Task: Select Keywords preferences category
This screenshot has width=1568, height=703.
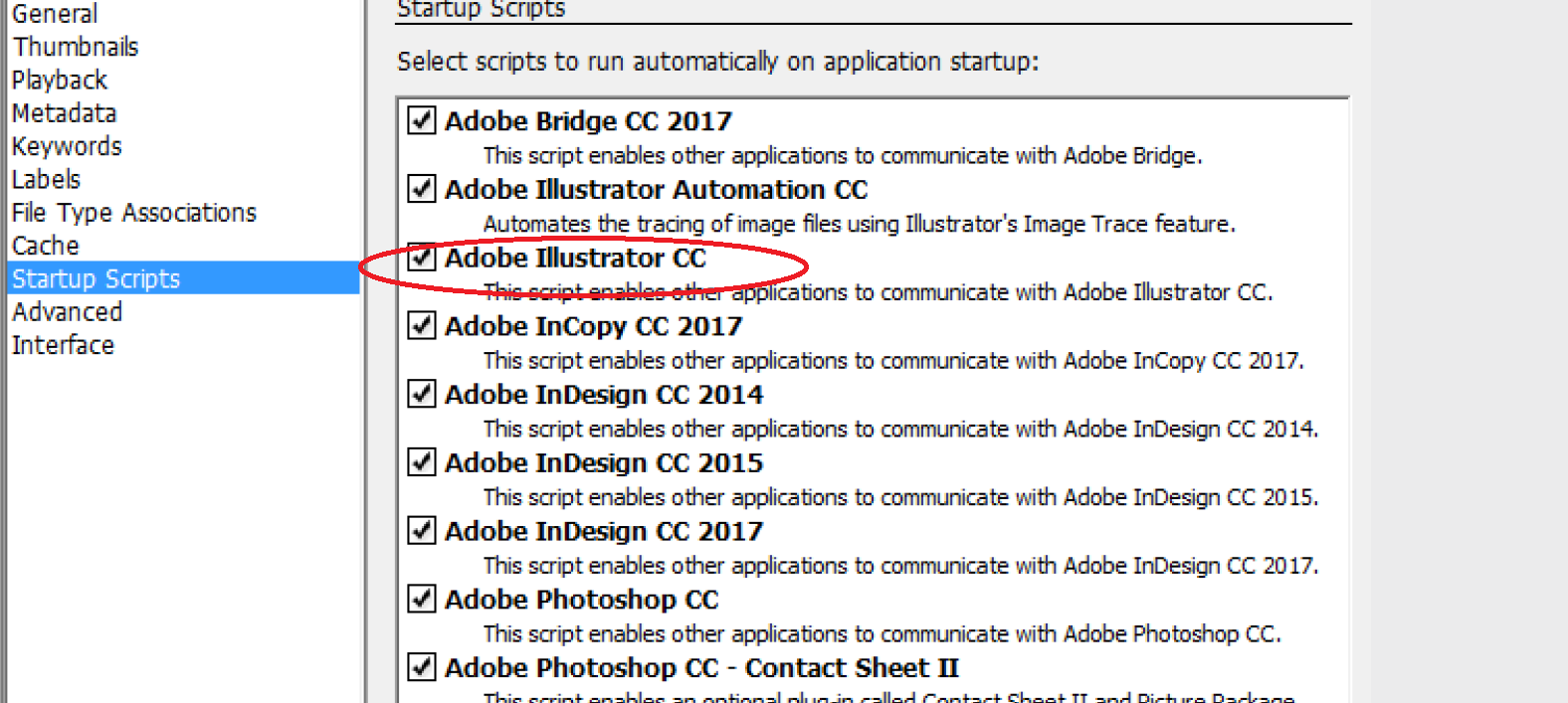Action: click(x=67, y=146)
